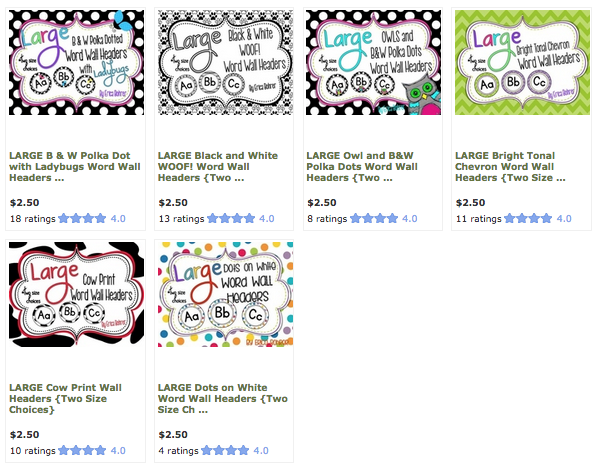Click the LARGE Black and White WOOF! title

pyautogui.click(x=218, y=167)
